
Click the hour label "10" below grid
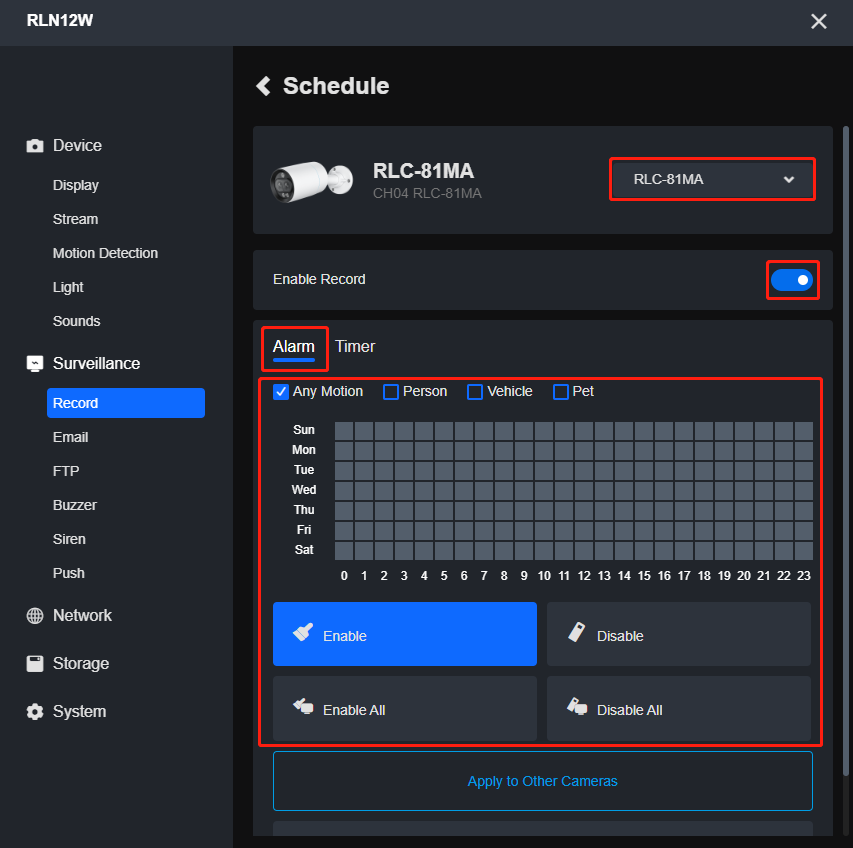544,576
